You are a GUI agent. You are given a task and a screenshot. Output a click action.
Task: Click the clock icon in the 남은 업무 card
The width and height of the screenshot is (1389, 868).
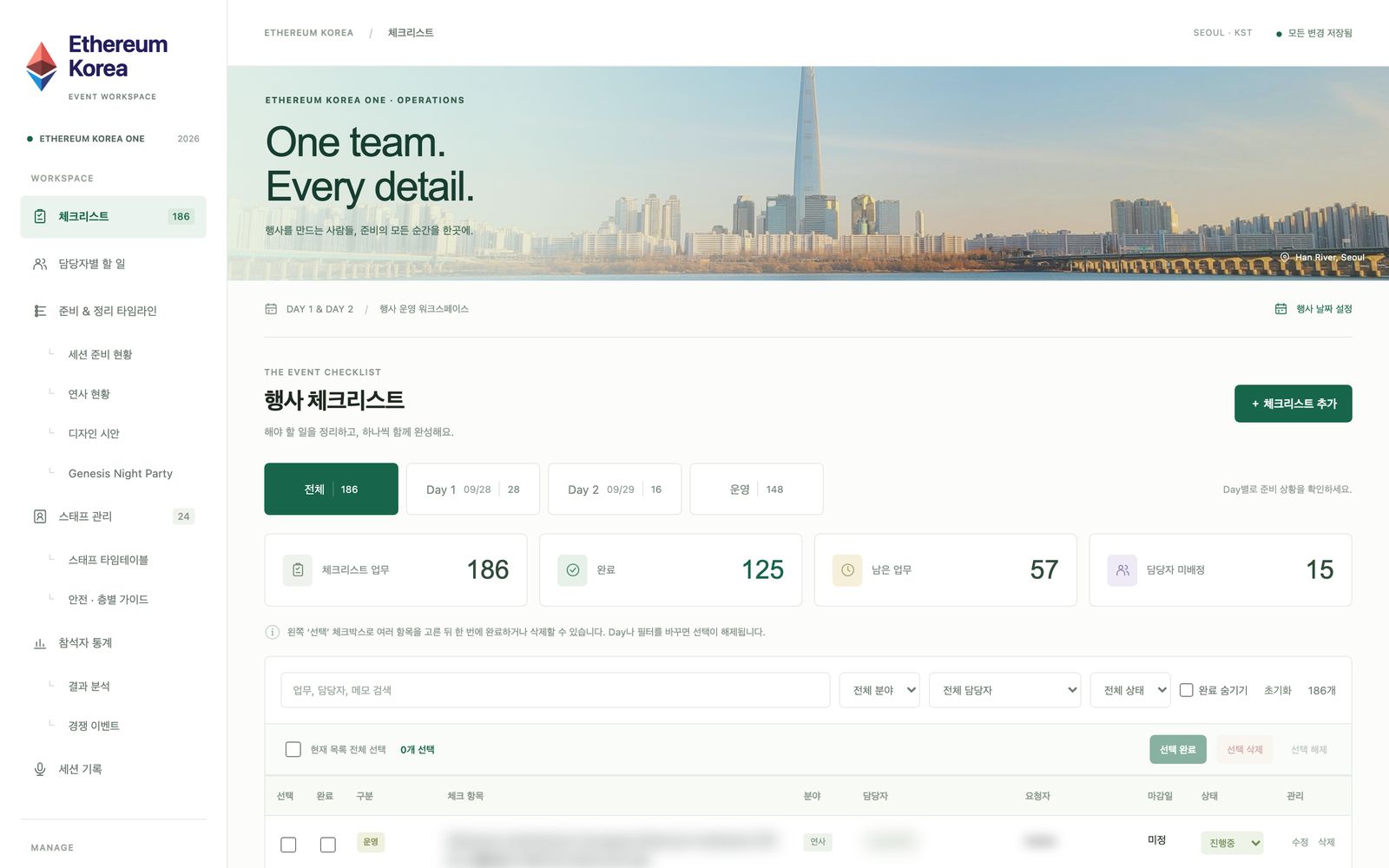tap(847, 570)
